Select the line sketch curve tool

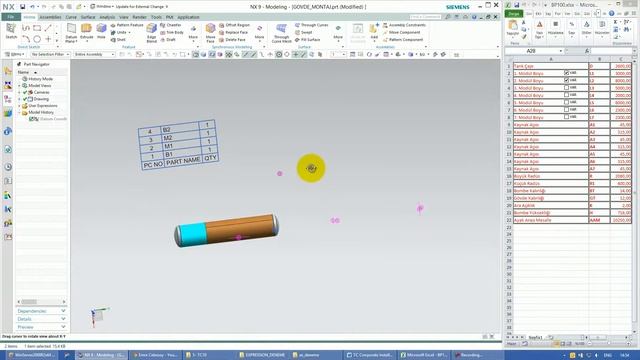point(48,28)
